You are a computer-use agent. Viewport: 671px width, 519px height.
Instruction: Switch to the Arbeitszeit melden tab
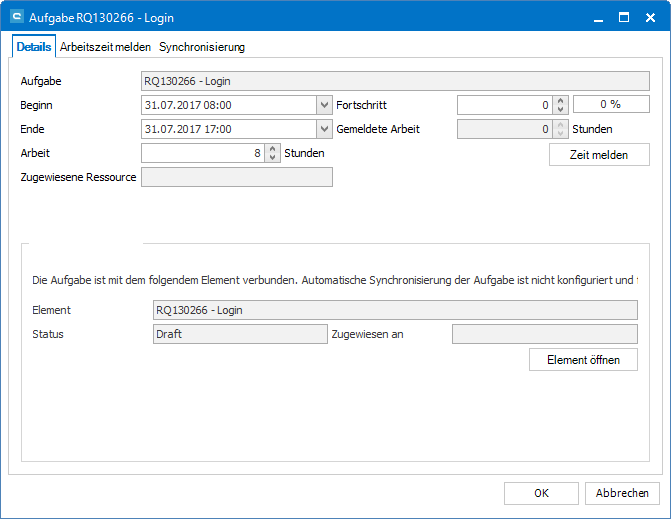105,47
